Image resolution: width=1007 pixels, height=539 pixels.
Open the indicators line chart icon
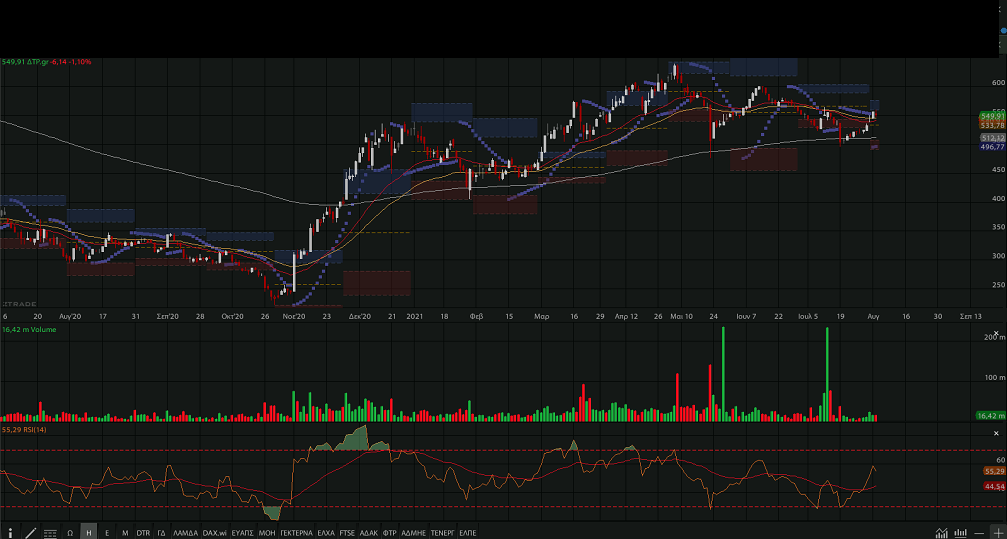(941, 532)
